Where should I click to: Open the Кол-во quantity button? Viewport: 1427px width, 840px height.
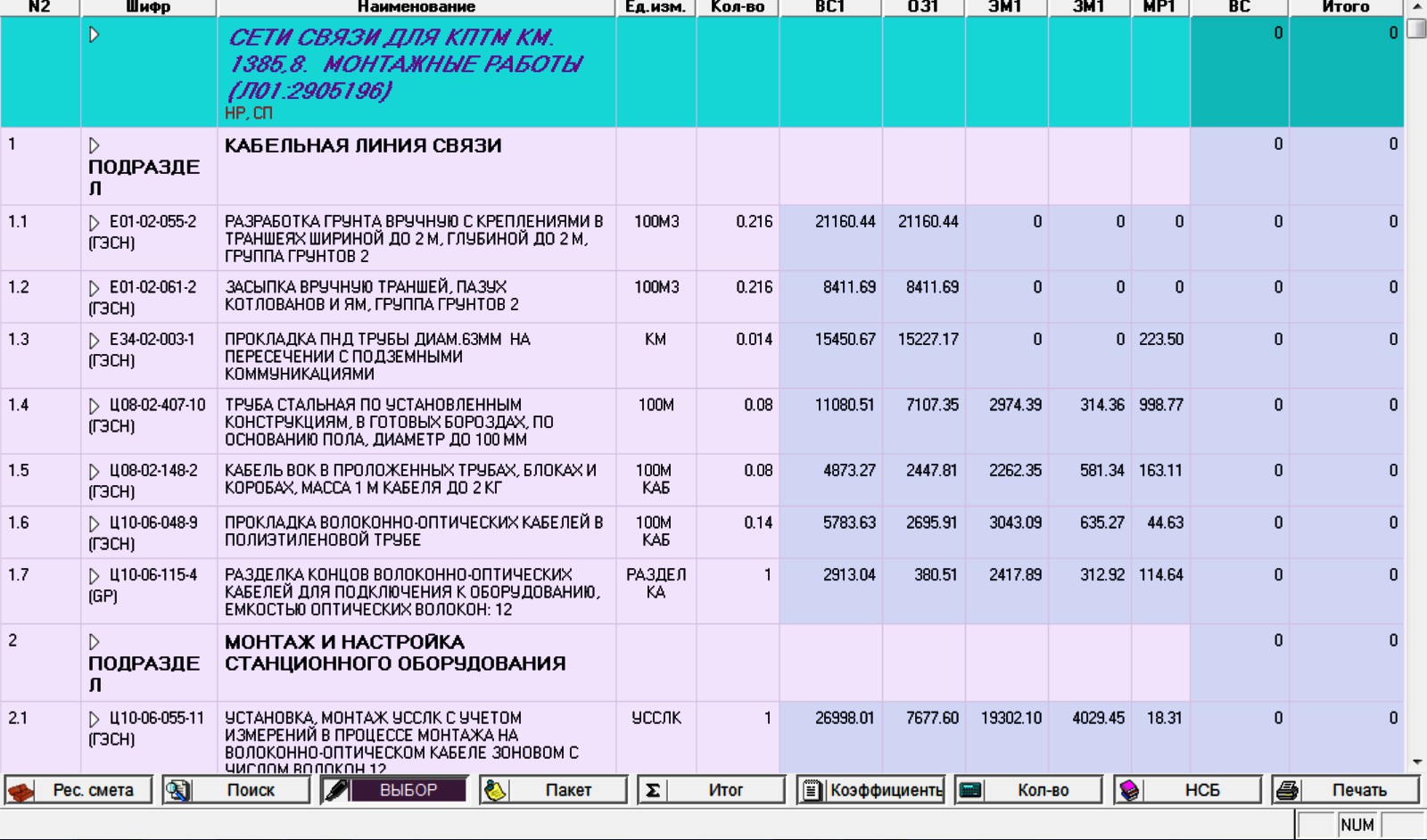(1028, 790)
